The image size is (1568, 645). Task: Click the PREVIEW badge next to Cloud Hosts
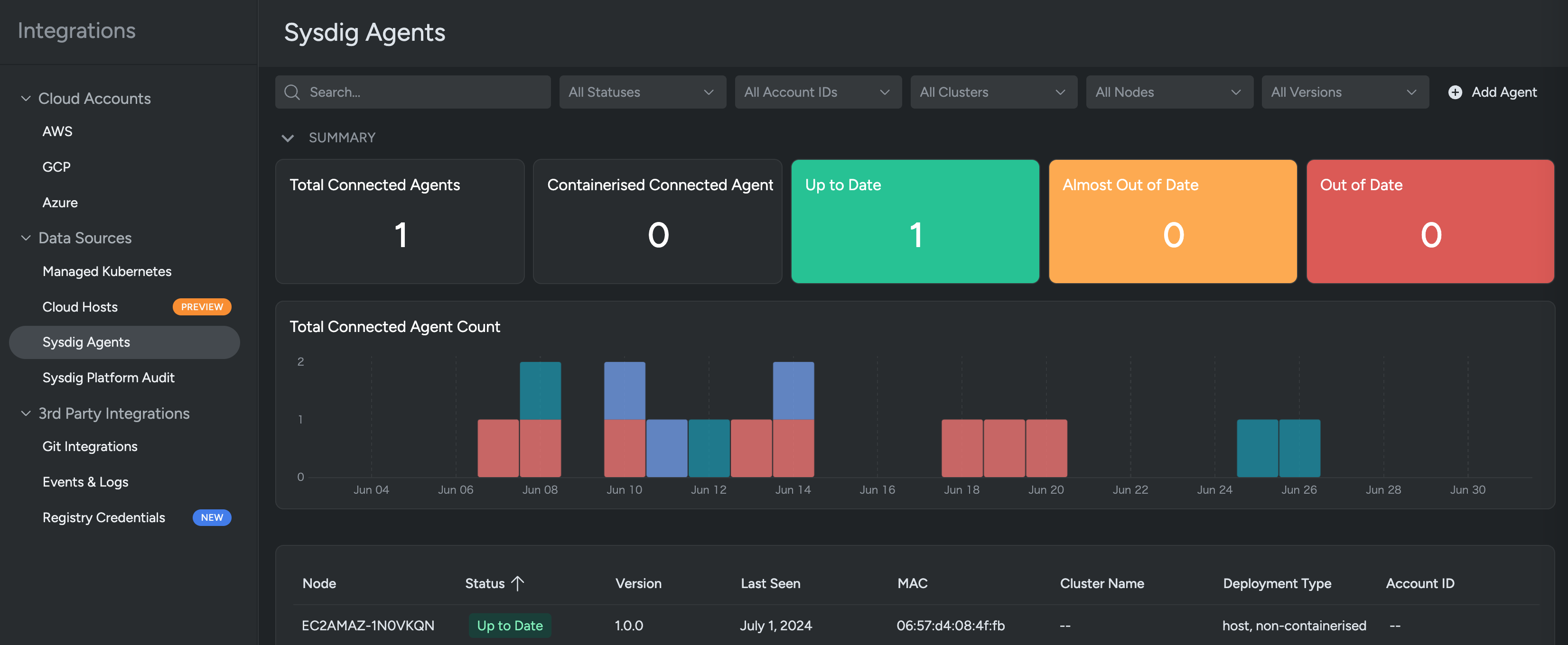(202, 307)
